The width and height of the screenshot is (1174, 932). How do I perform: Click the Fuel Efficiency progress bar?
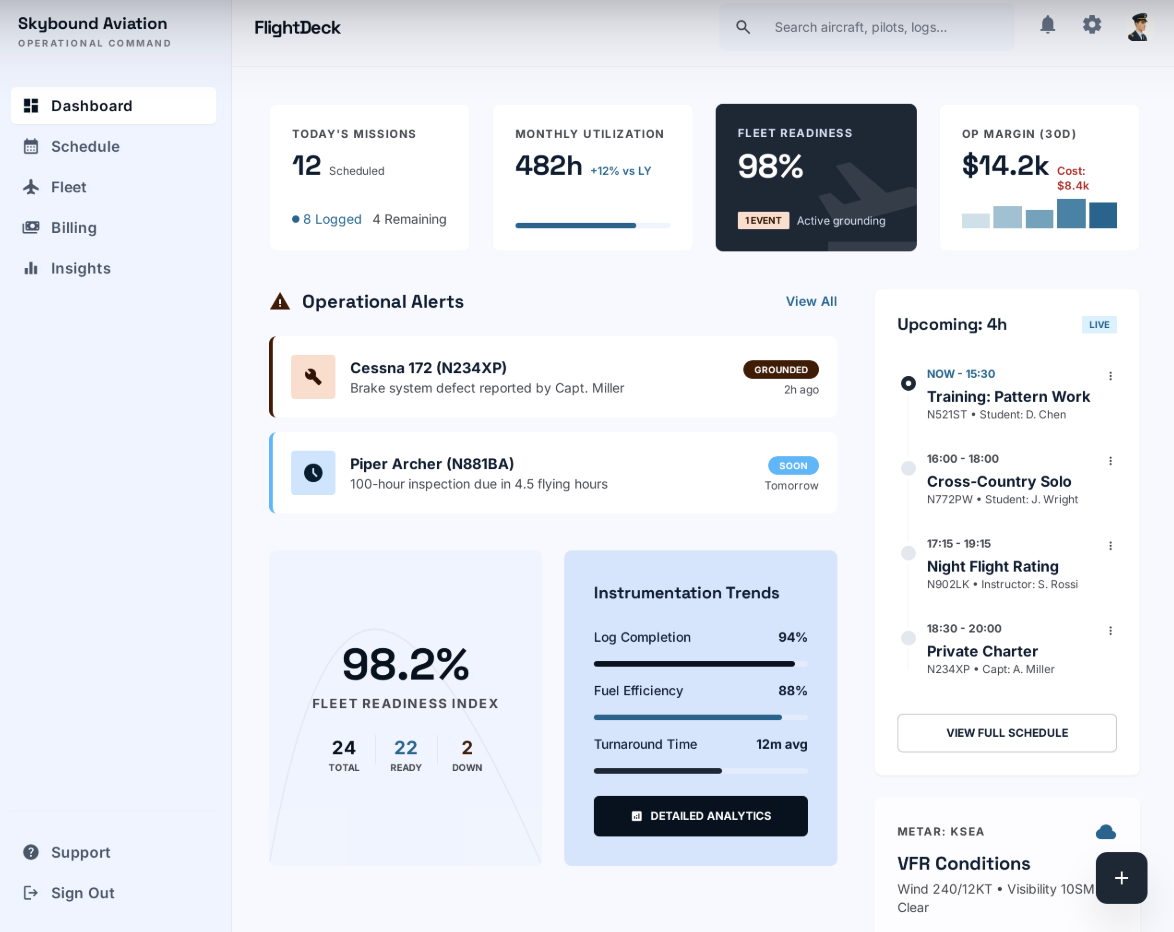700,717
